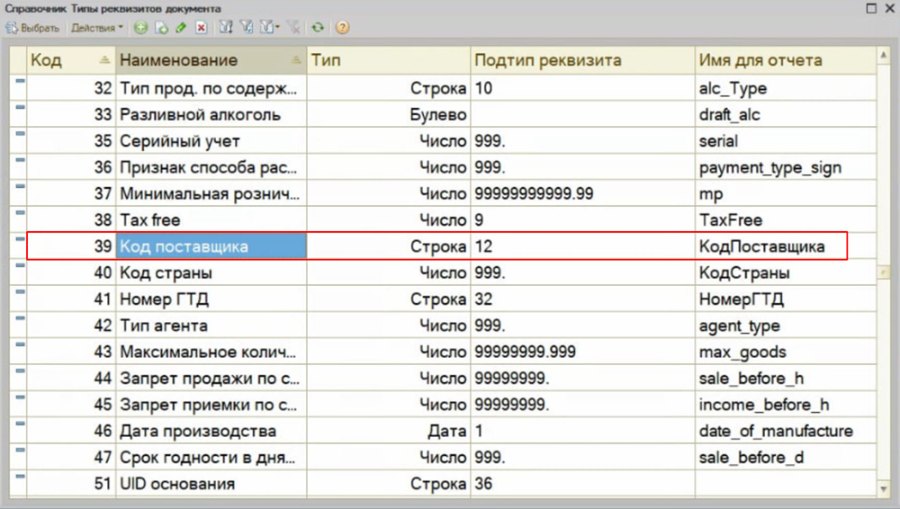Click the row marker icon for UID основания

coord(19,477)
